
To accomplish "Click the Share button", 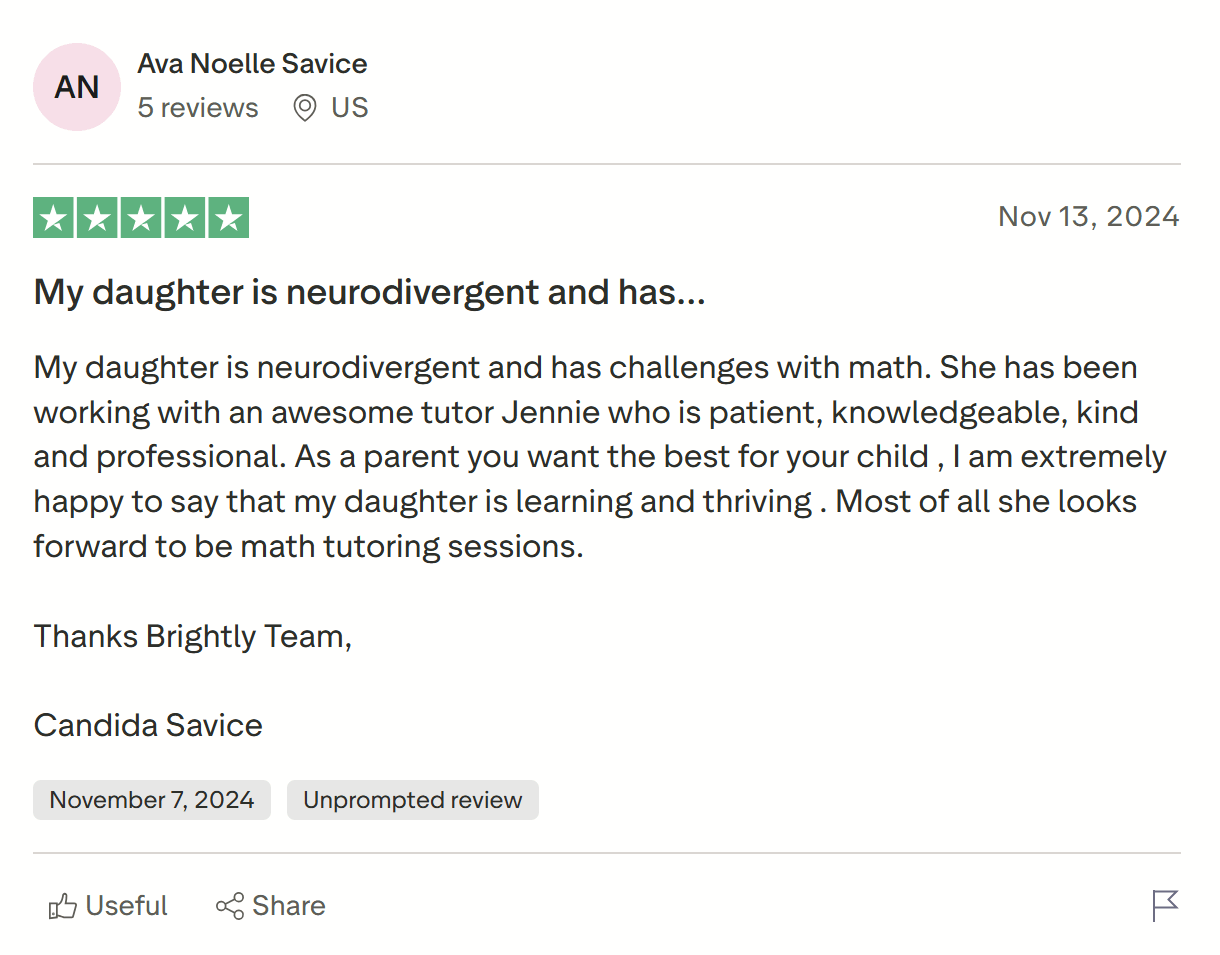I will tap(269, 905).
